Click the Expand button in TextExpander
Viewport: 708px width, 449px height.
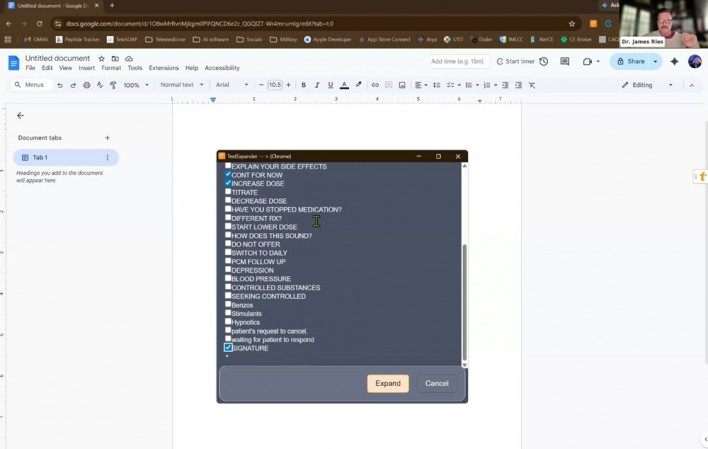click(388, 383)
